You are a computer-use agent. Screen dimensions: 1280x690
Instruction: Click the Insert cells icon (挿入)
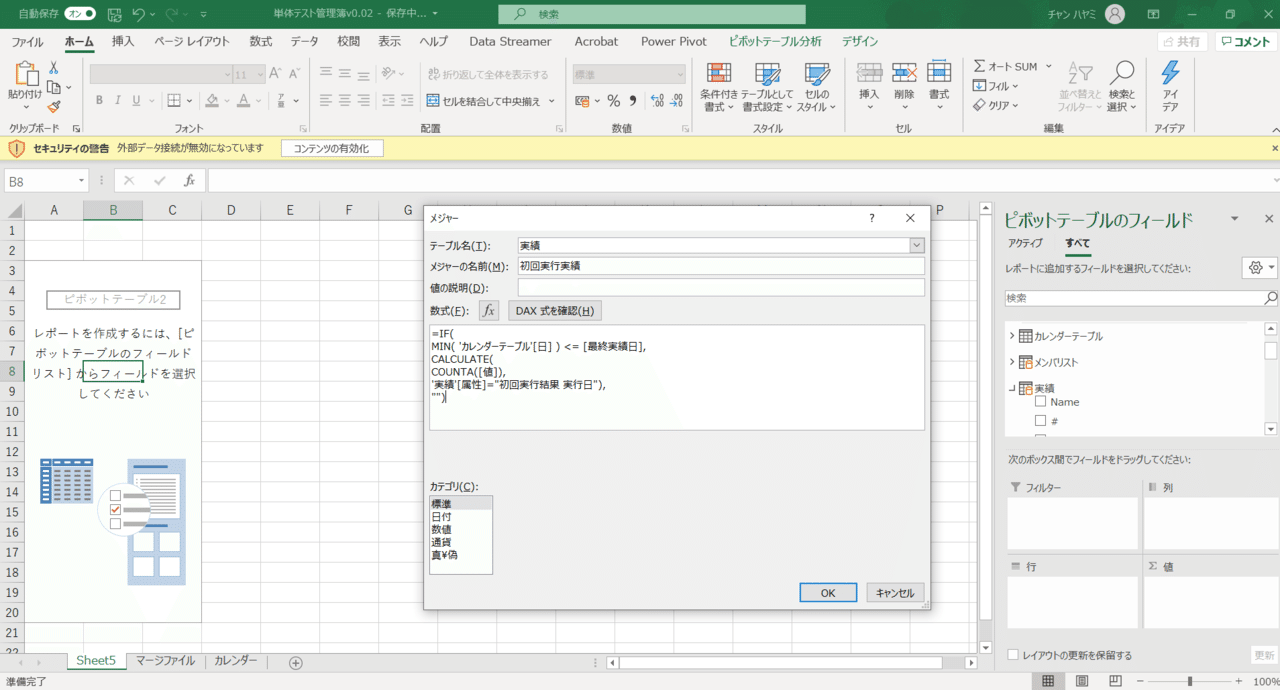tap(869, 72)
